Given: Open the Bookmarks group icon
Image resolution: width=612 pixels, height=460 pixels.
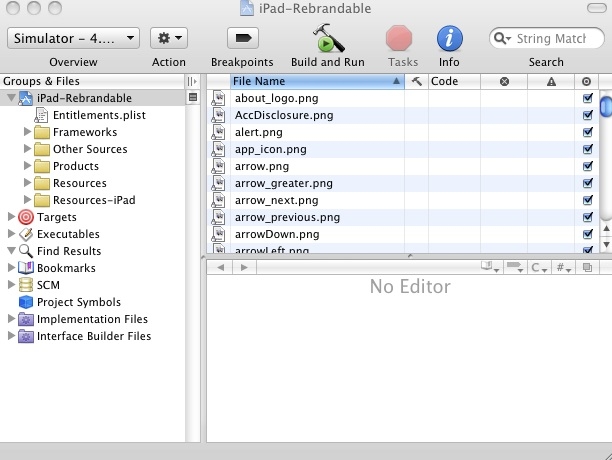Looking at the screenshot, I should [26, 268].
